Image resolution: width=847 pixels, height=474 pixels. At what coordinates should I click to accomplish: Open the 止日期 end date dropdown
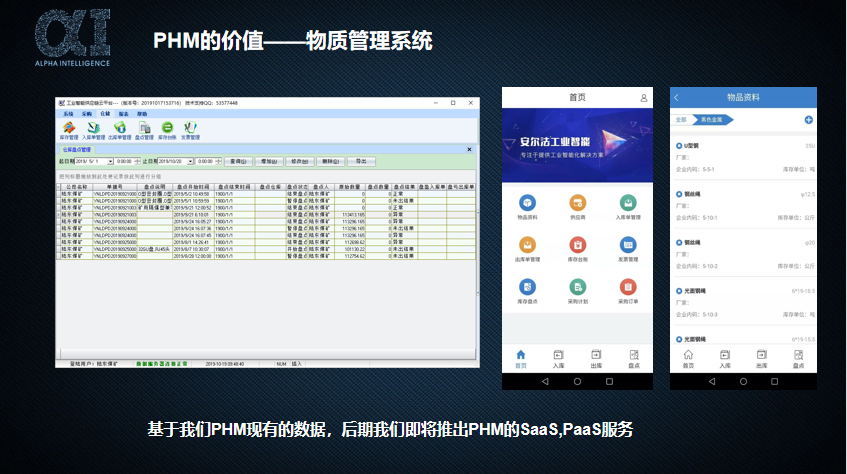click(x=189, y=161)
